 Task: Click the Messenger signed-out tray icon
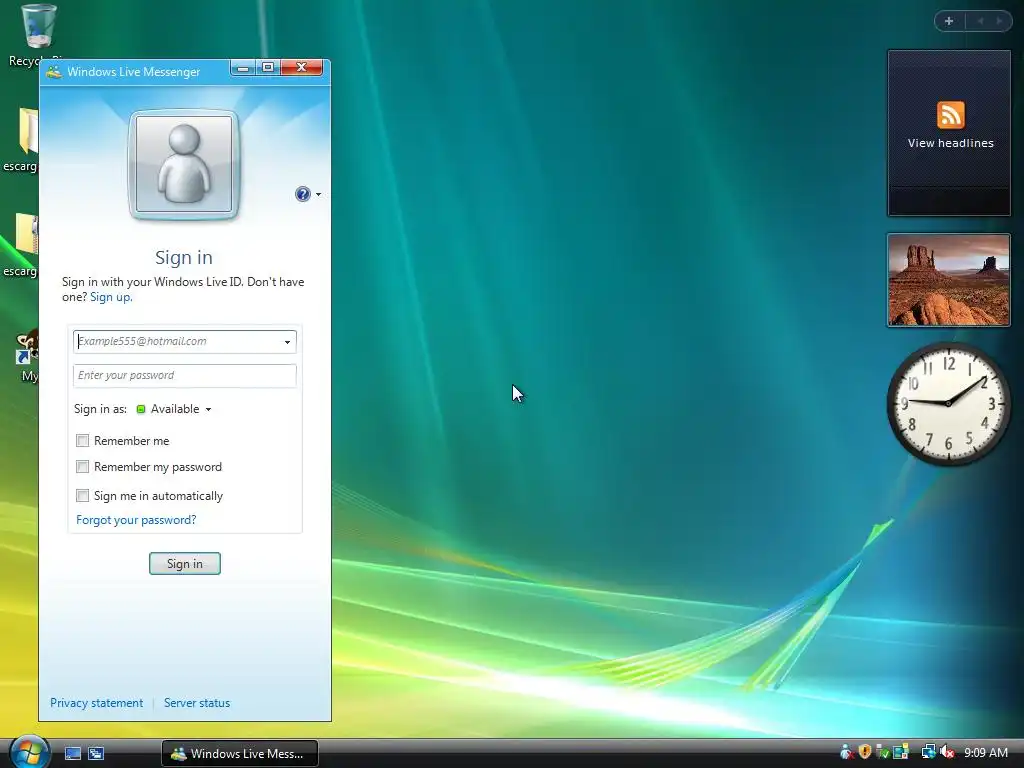pyautogui.click(x=846, y=752)
